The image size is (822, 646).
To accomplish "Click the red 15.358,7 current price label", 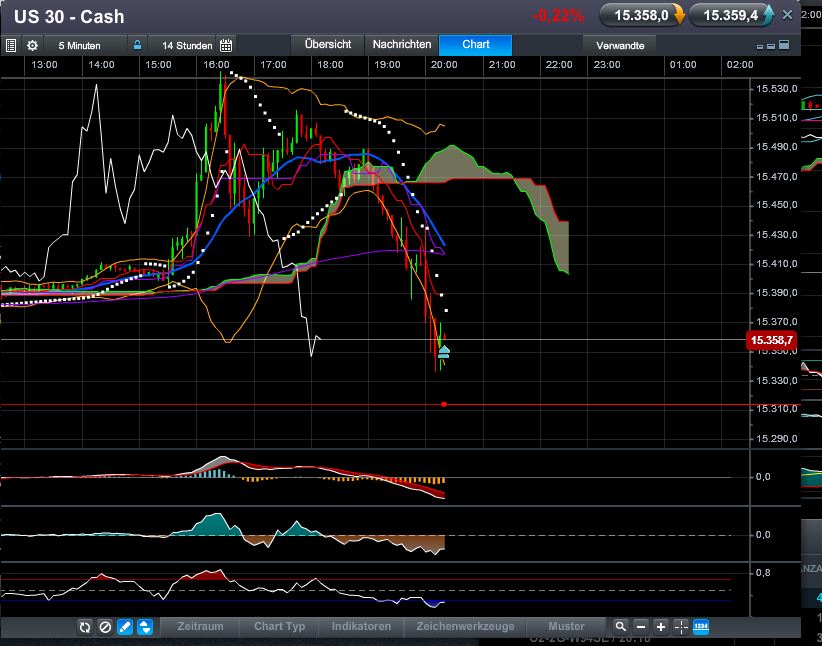I will pos(772,340).
